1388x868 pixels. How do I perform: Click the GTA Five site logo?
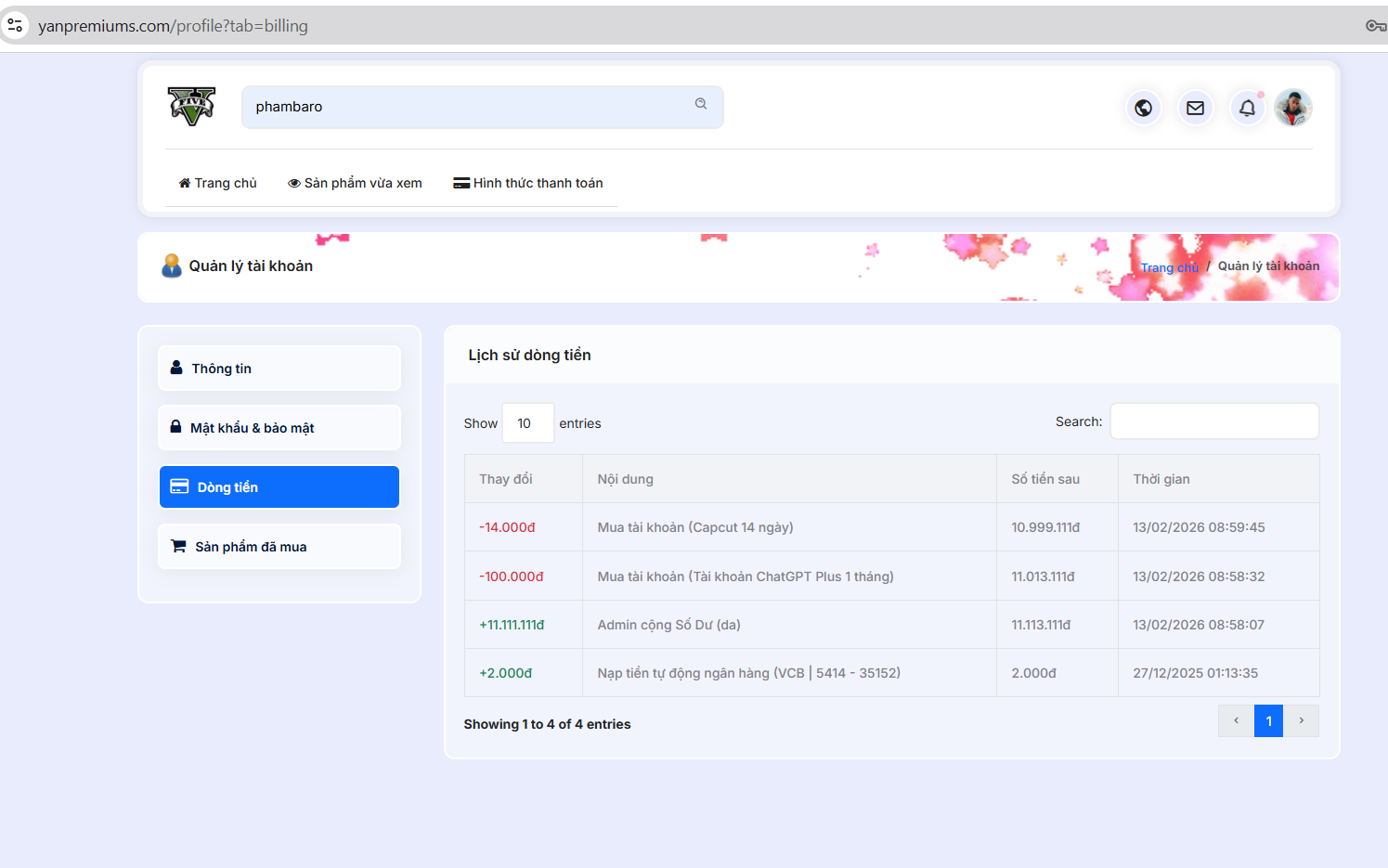pos(191,106)
